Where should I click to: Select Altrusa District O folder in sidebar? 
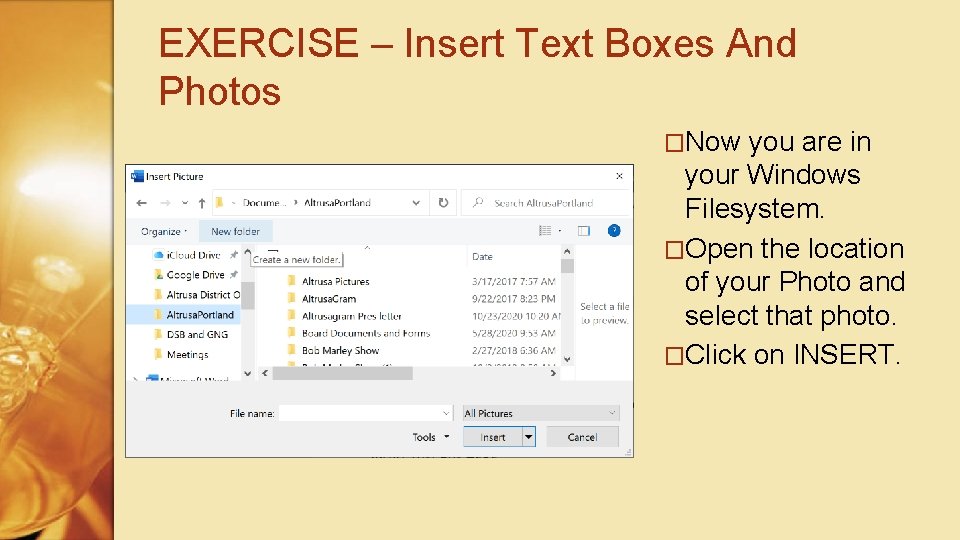(x=198, y=294)
